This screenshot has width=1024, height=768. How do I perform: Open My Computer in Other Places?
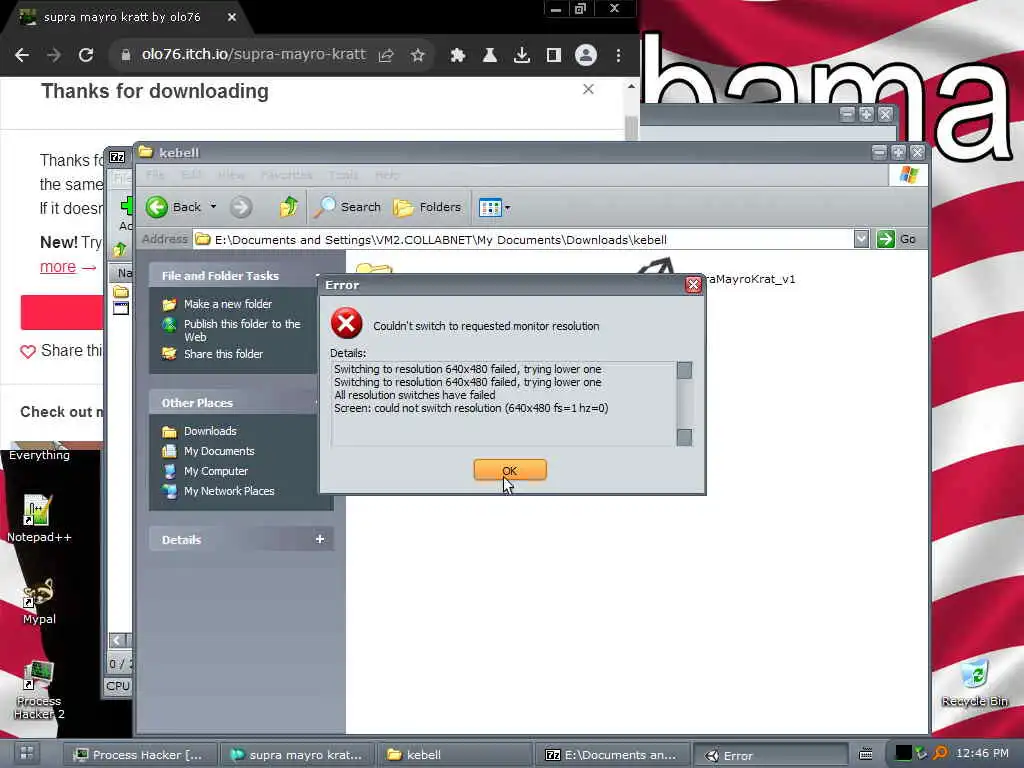tap(216, 471)
